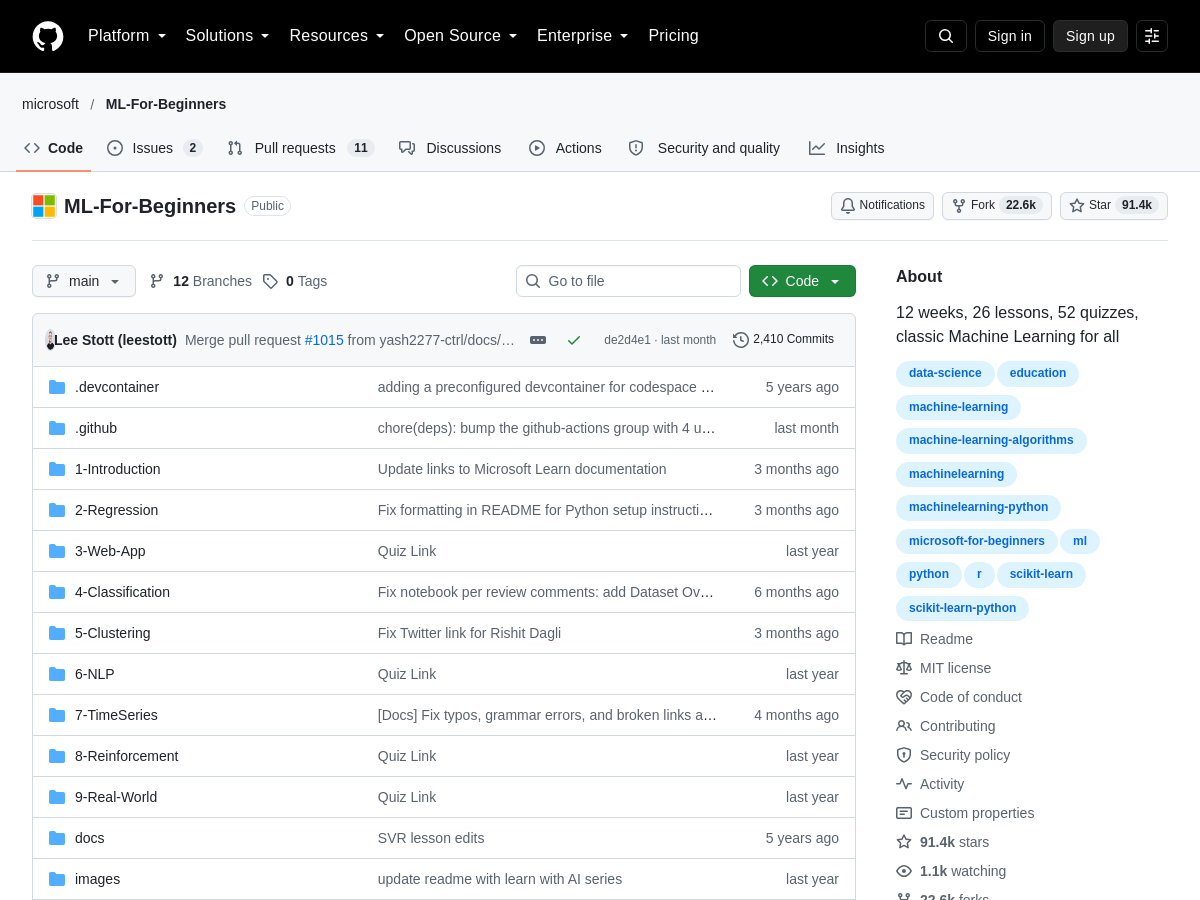This screenshot has height=900, width=1200.
Task: Click the Microsoft organization avatar logo
Action: (x=44, y=206)
